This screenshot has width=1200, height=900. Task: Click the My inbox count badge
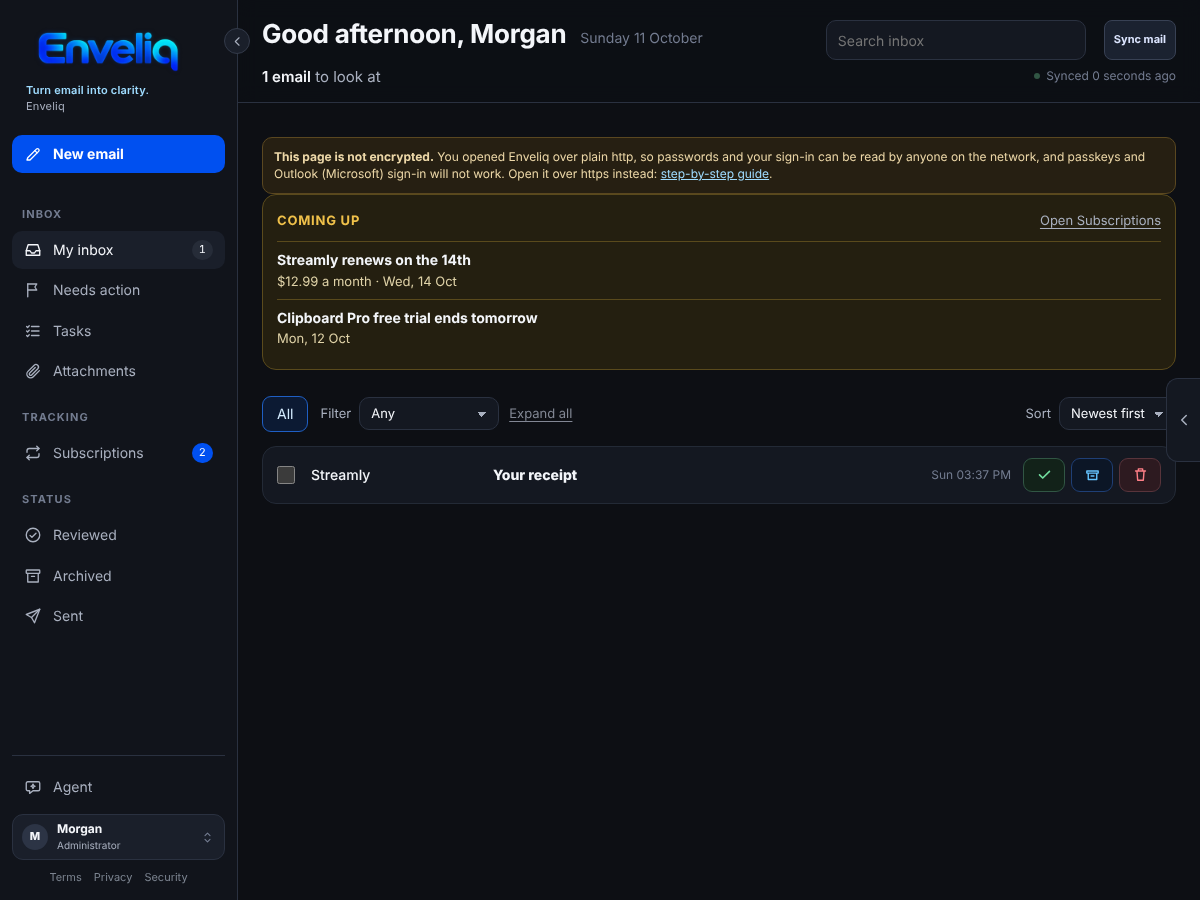click(202, 250)
